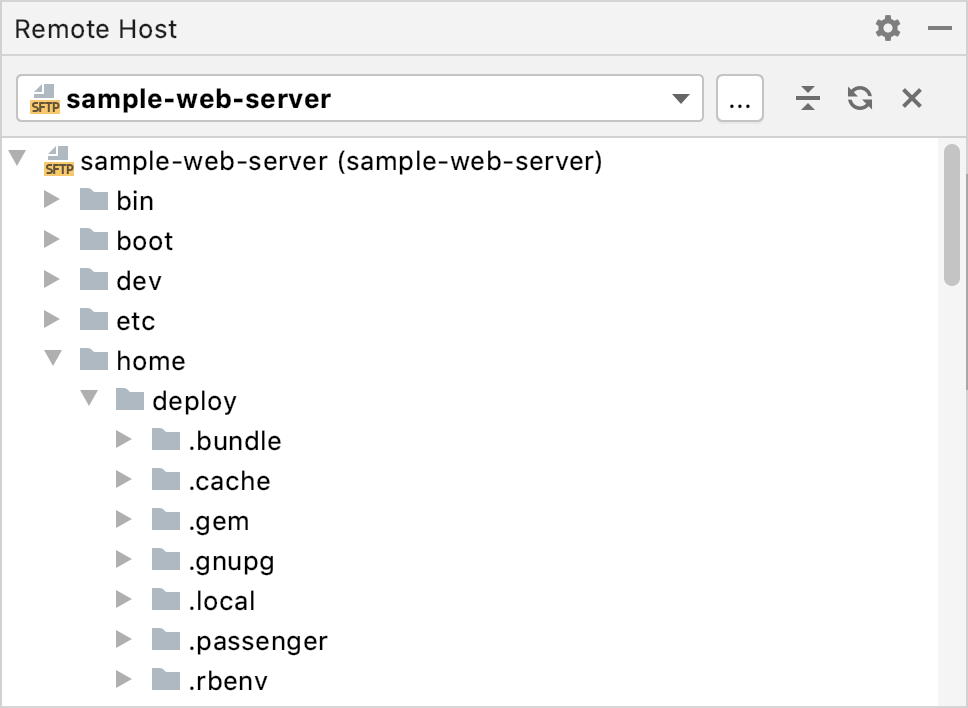Click the etc folder icon
The width and height of the screenshot is (968, 708).
pos(94,320)
